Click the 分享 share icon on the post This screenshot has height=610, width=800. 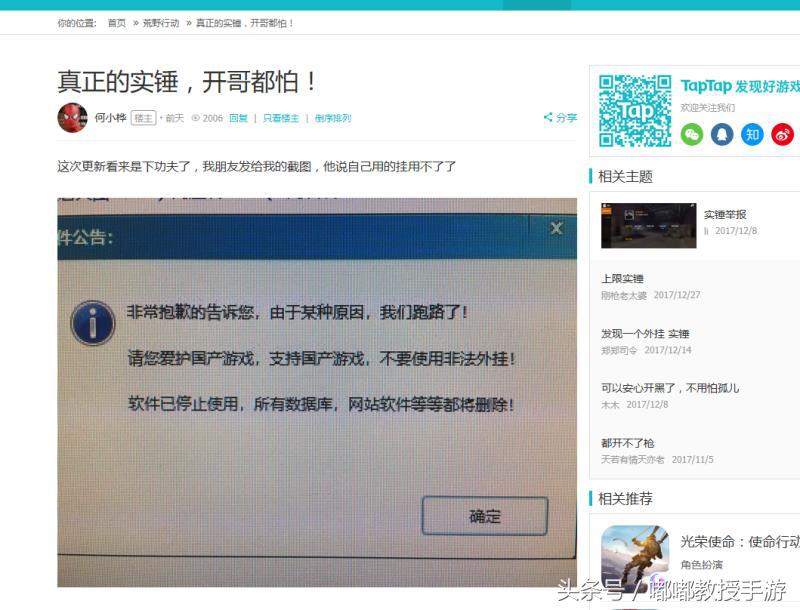pyautogui.click(x=559, y=117)
